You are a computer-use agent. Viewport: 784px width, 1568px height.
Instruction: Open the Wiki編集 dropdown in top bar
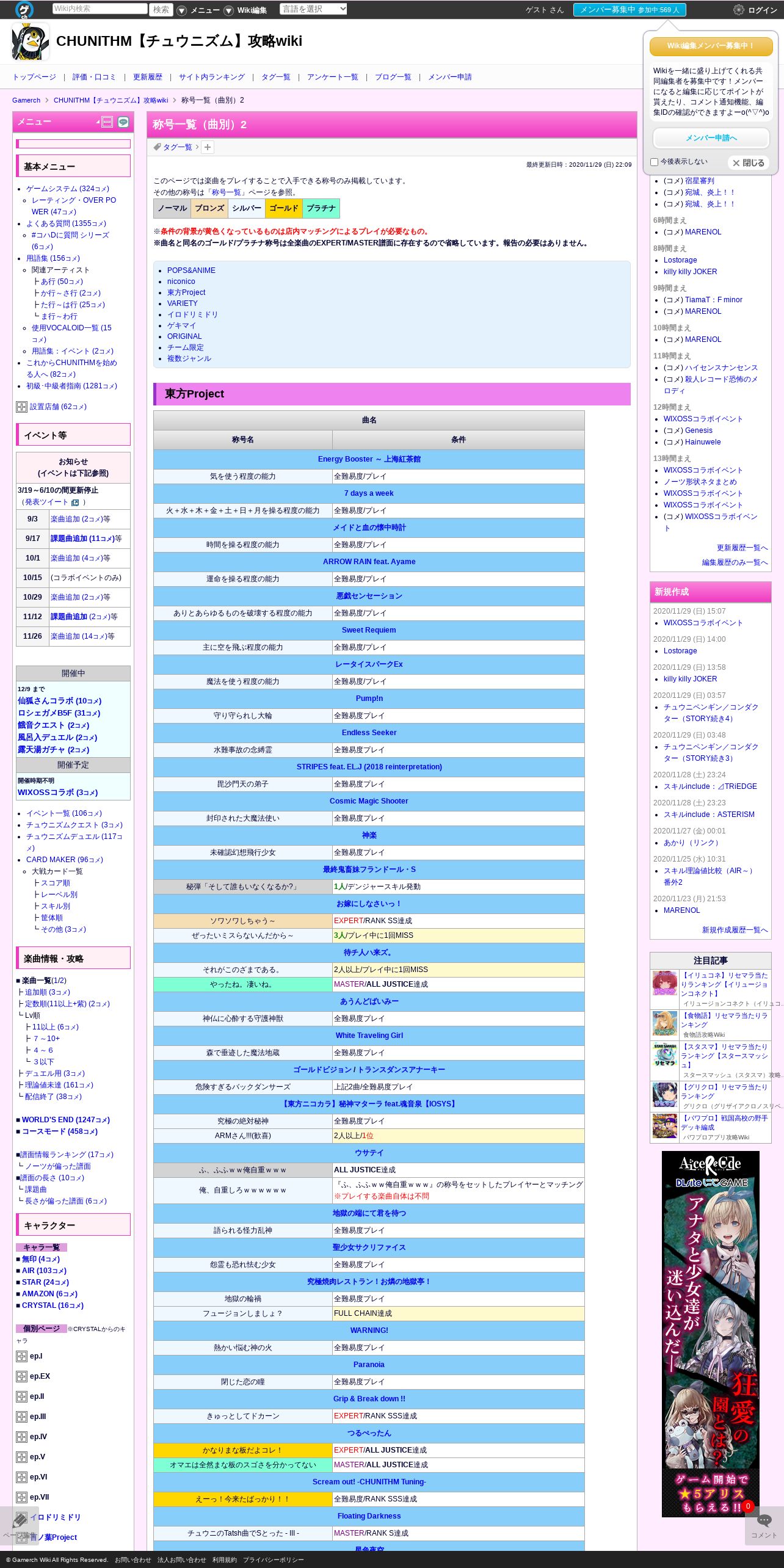click(x=245, y=10)
